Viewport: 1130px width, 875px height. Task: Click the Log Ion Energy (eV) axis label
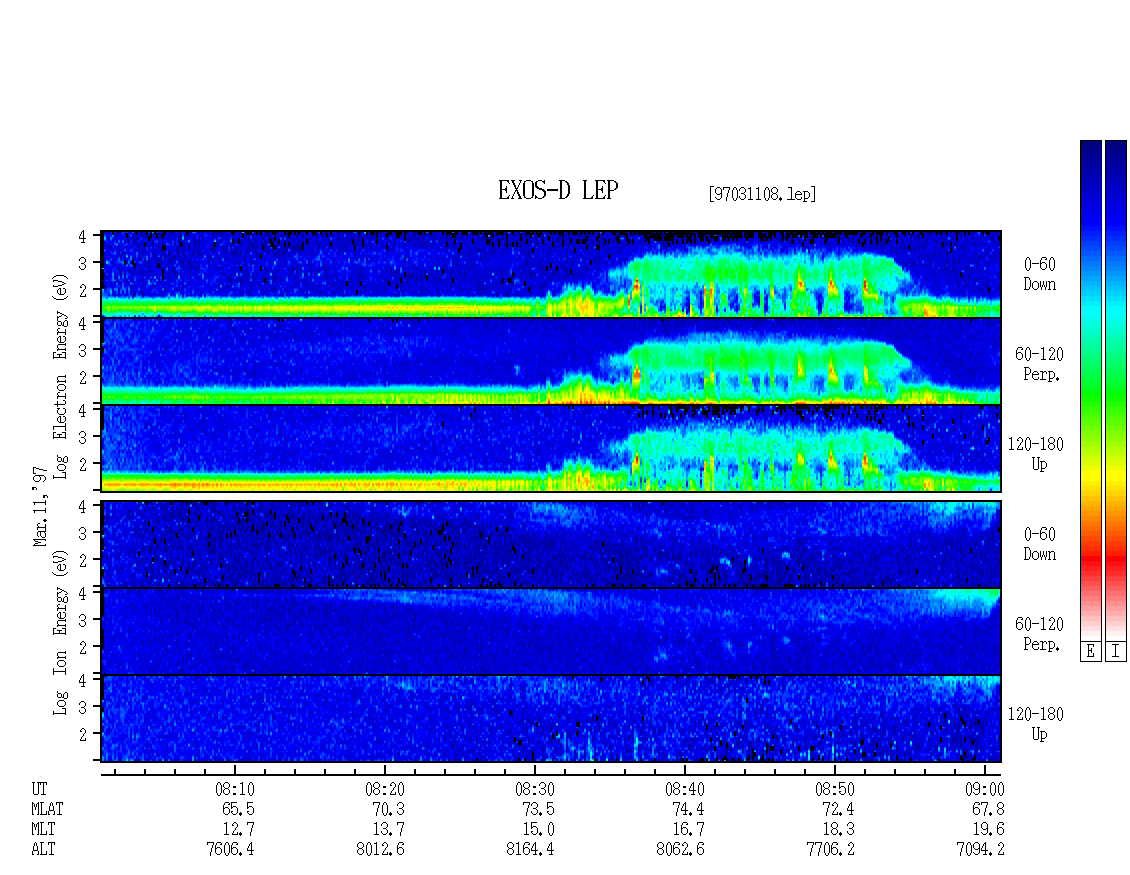click(x=61, y=632)
